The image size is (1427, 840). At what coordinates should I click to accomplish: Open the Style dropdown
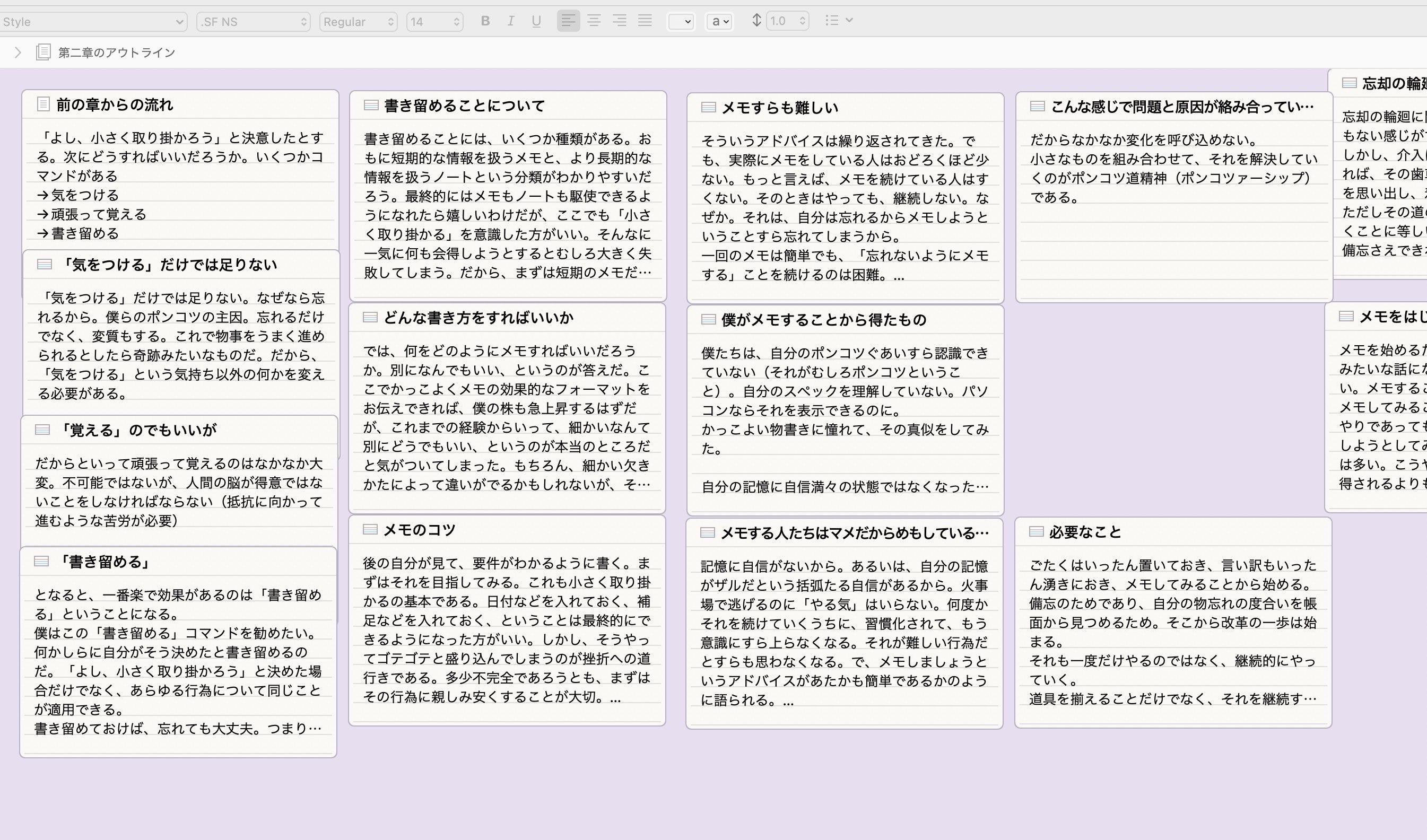click(x=93, y=22)
